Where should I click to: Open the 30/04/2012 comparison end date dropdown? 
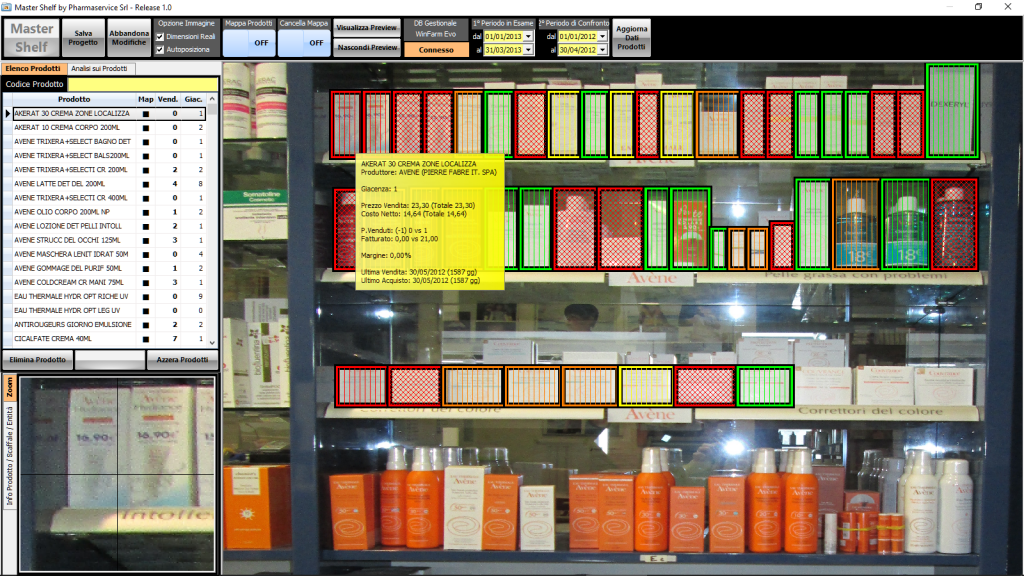pyautogui.click(x=602, y=50)
